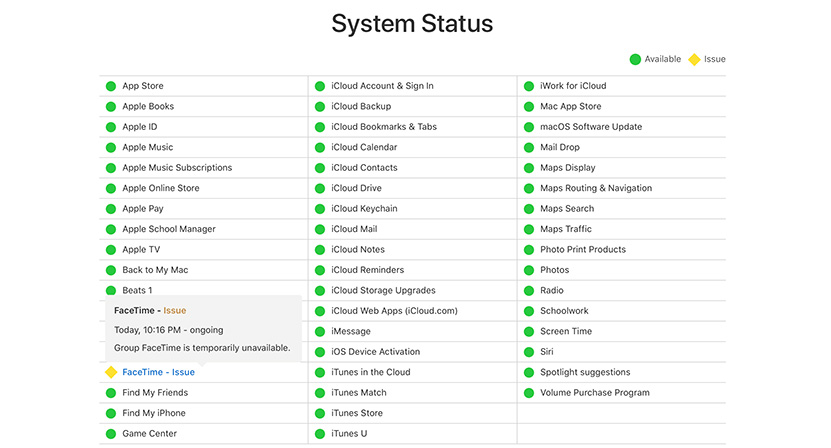Select the Maps Routing & Navigation entry
Viewport: 831px width, 448px height.
pos(621,188)
